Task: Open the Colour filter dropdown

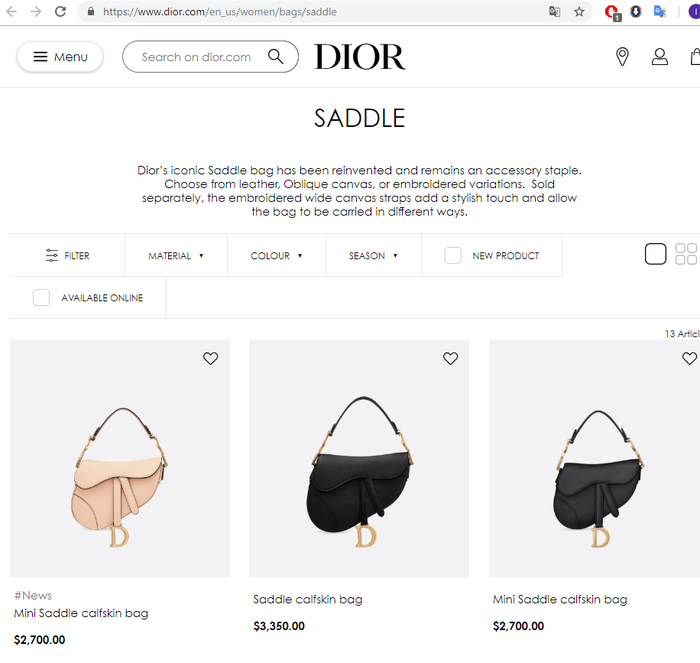Action: pos(276,255)
